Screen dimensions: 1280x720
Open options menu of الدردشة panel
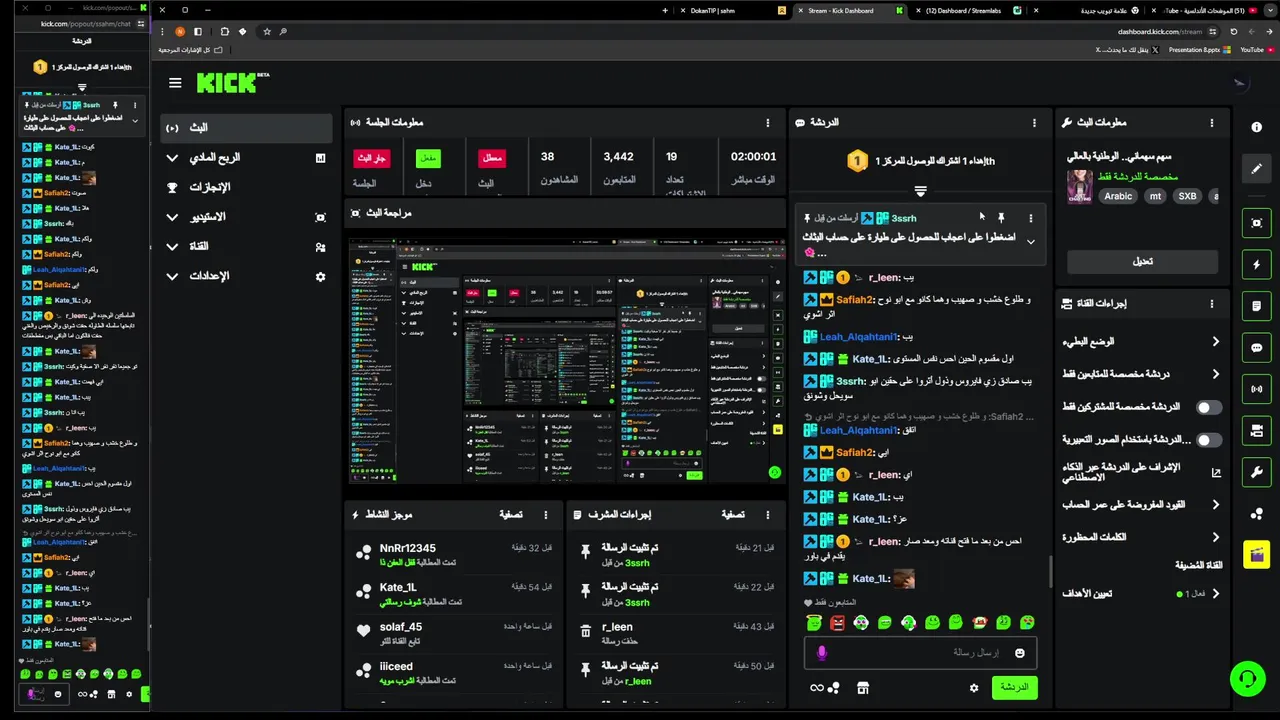(x=1034, y=122)
